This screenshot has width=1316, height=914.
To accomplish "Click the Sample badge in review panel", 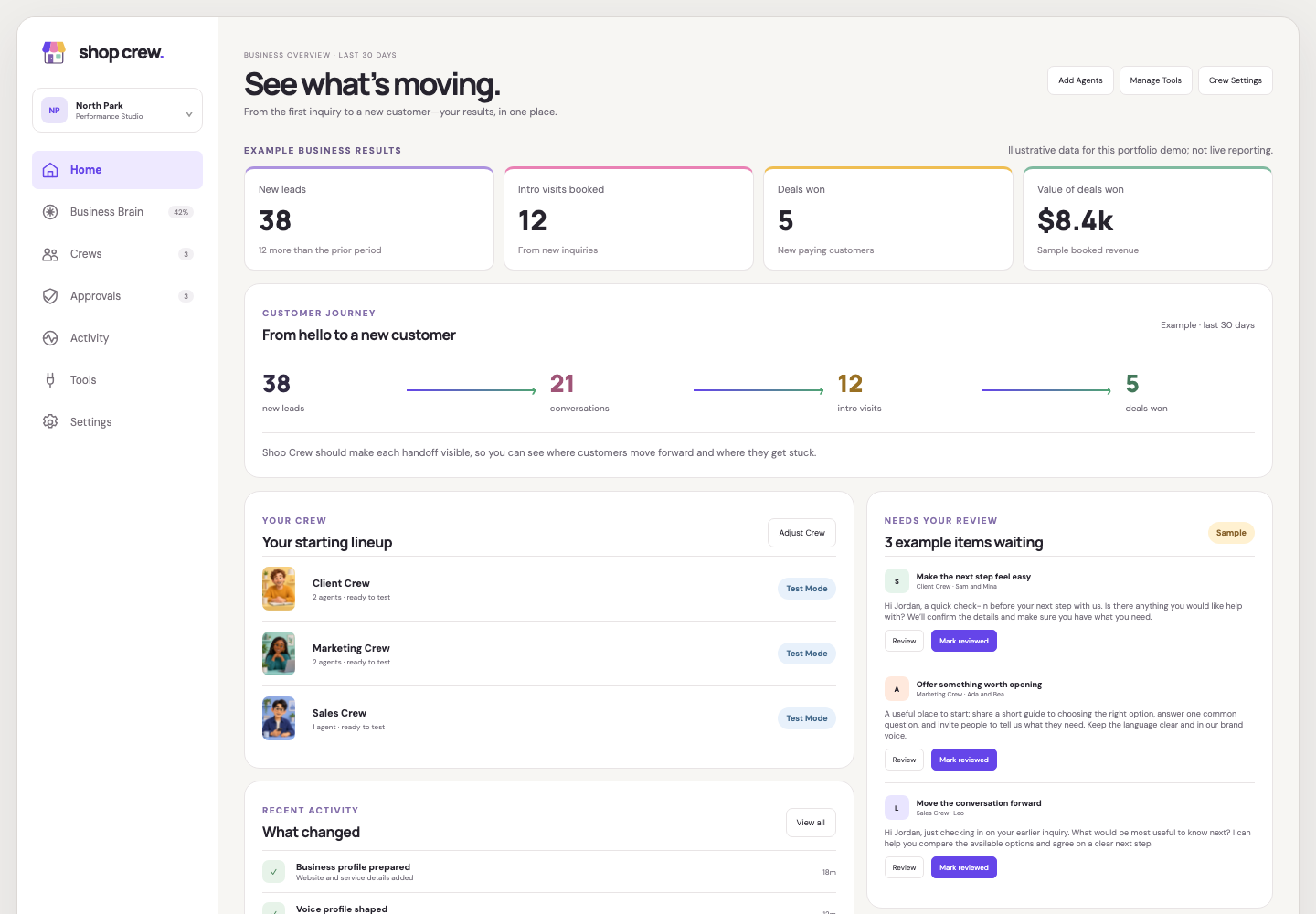I will click(x=1231, y=533).
